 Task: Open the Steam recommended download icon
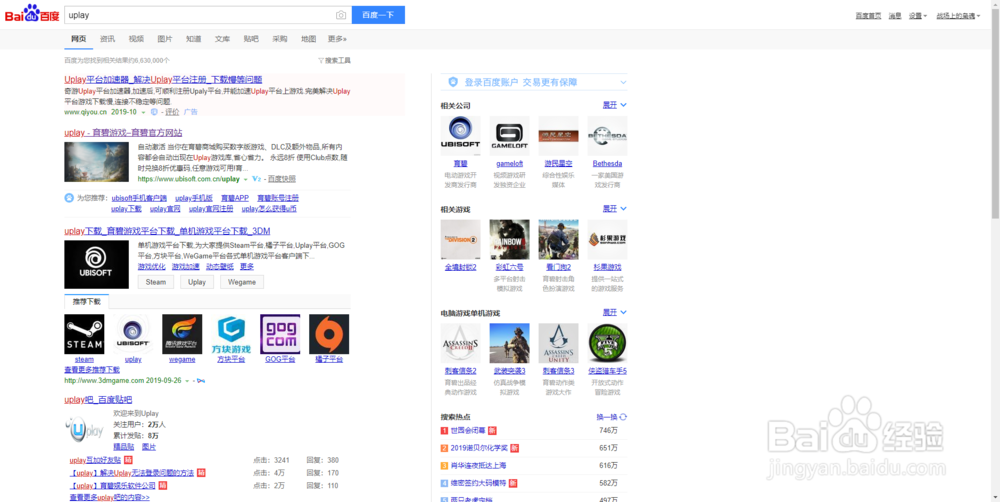[84, 334]
